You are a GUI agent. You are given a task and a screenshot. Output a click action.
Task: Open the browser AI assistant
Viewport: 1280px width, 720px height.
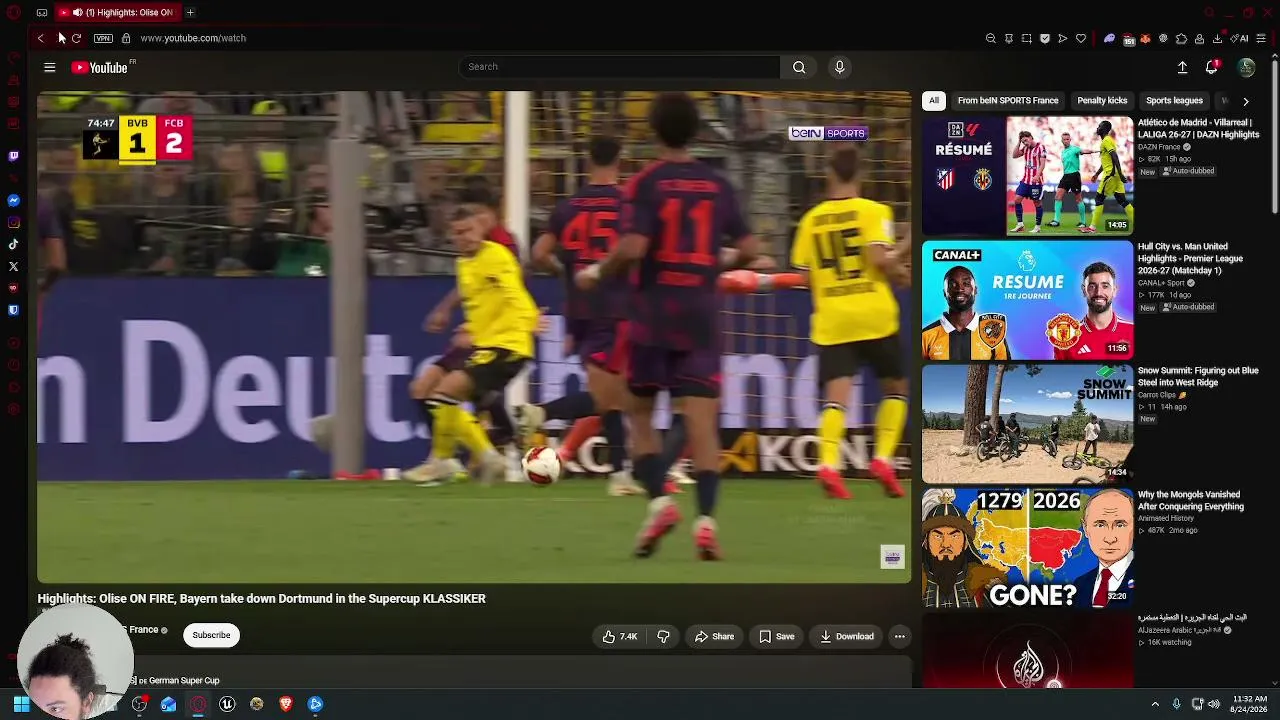tap(1238, 38)
